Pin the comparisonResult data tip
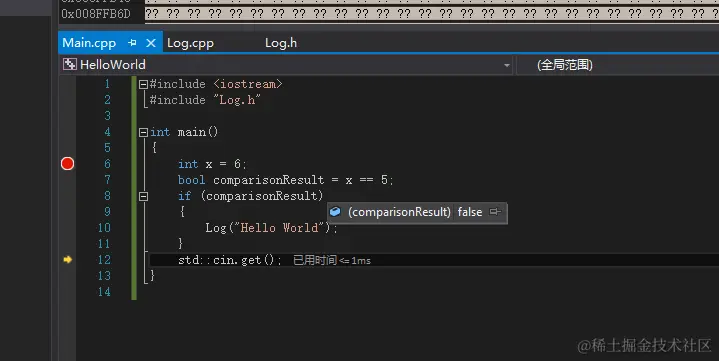 (x=495, y=211)
